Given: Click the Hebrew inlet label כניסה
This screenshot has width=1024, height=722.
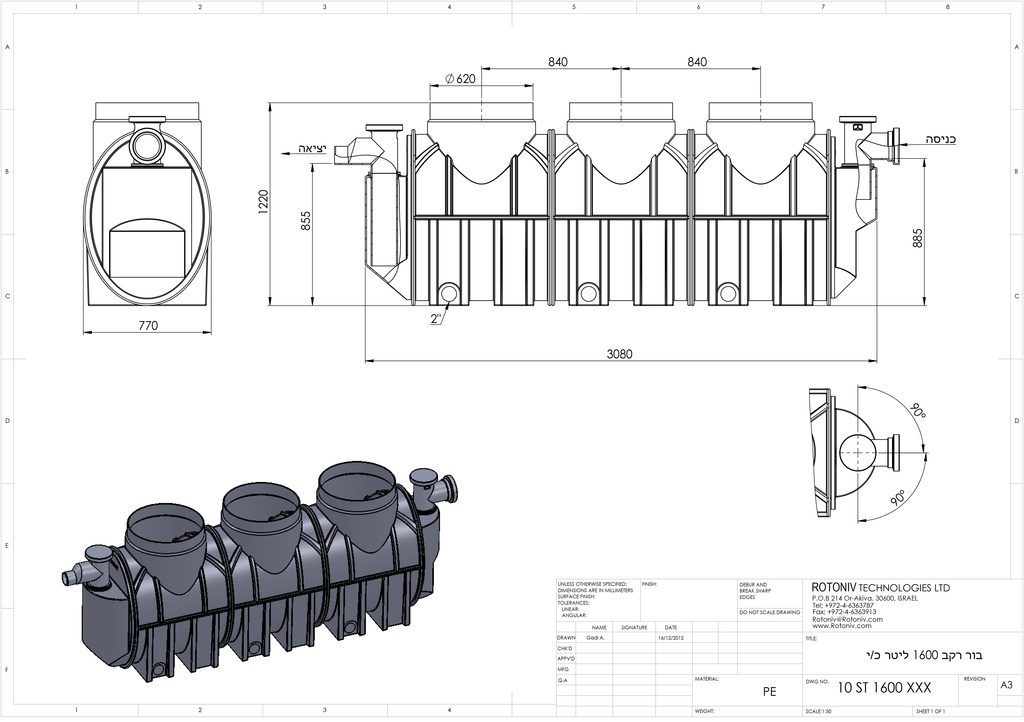Looking at the screenshot, I should [x=941, y=139].
